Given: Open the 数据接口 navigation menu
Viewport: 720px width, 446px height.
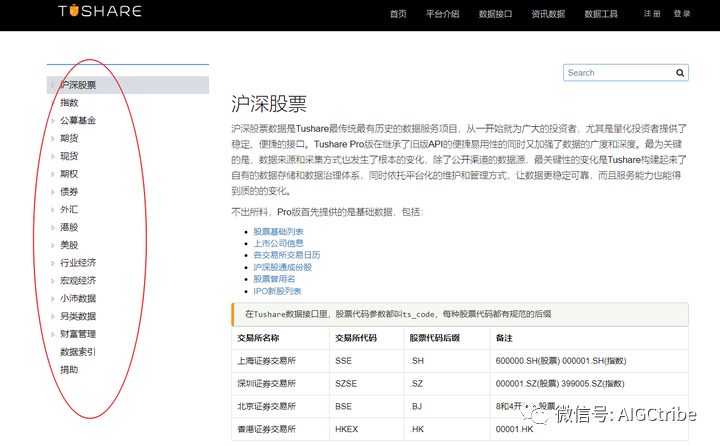Looking at the screenshot, I should [x=495, y=14].
